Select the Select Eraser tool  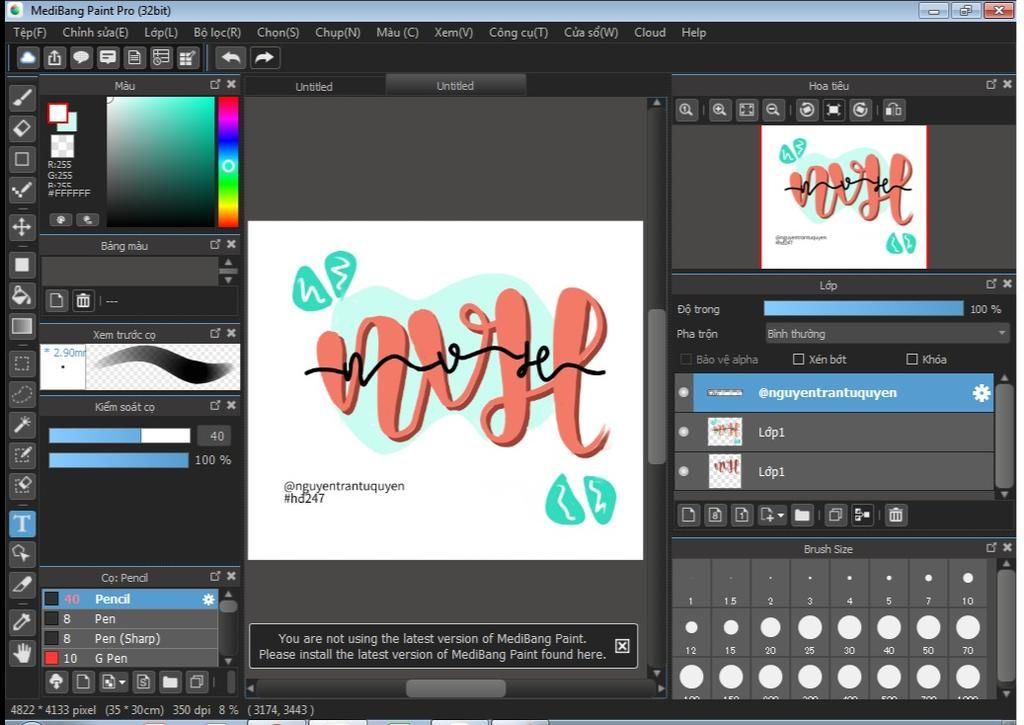(x=22, y=486)
